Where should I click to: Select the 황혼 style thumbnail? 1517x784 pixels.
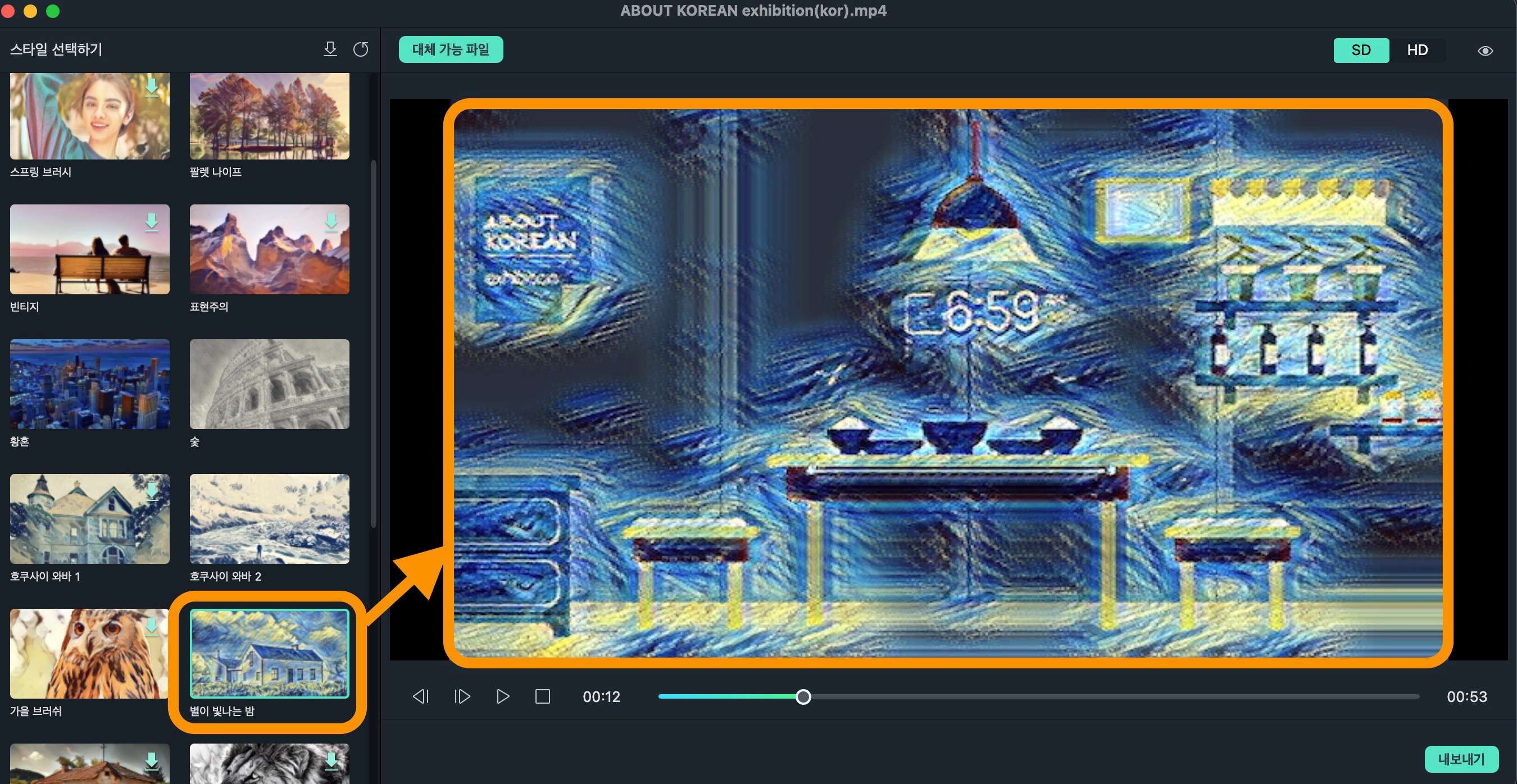[89, 384]
